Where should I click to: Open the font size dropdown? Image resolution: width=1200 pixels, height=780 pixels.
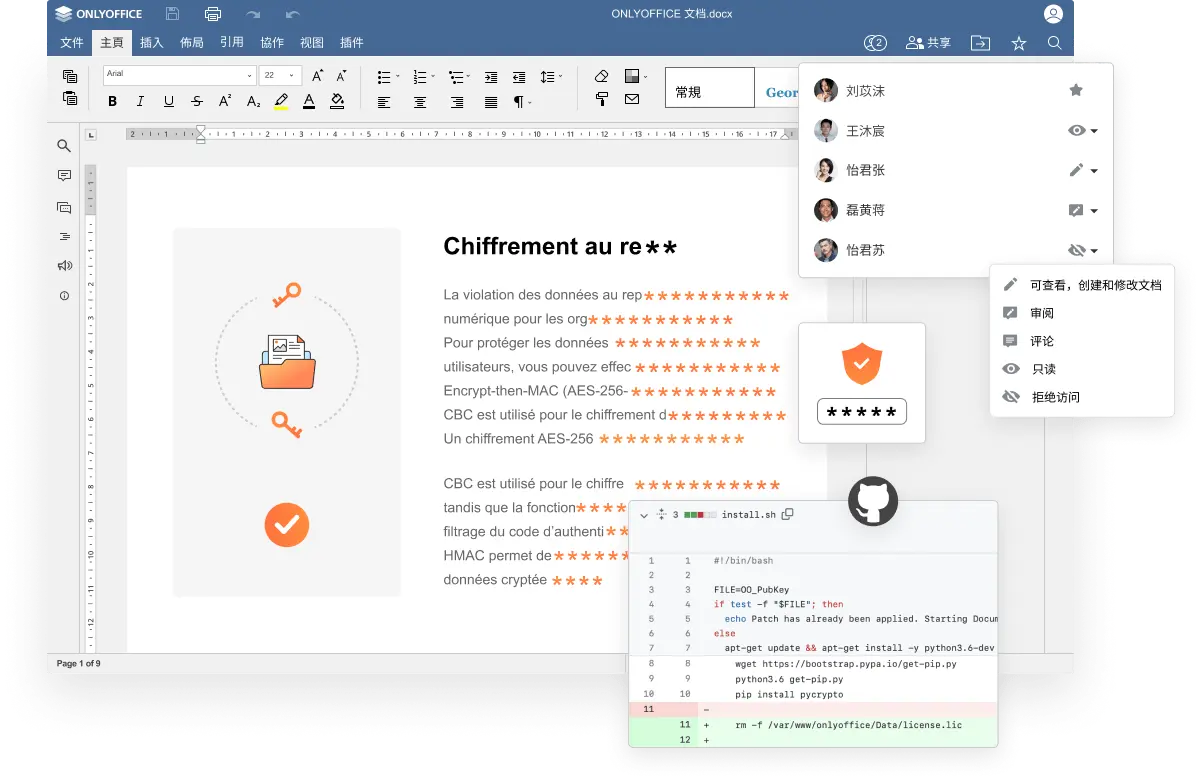[x=292, y=74]
